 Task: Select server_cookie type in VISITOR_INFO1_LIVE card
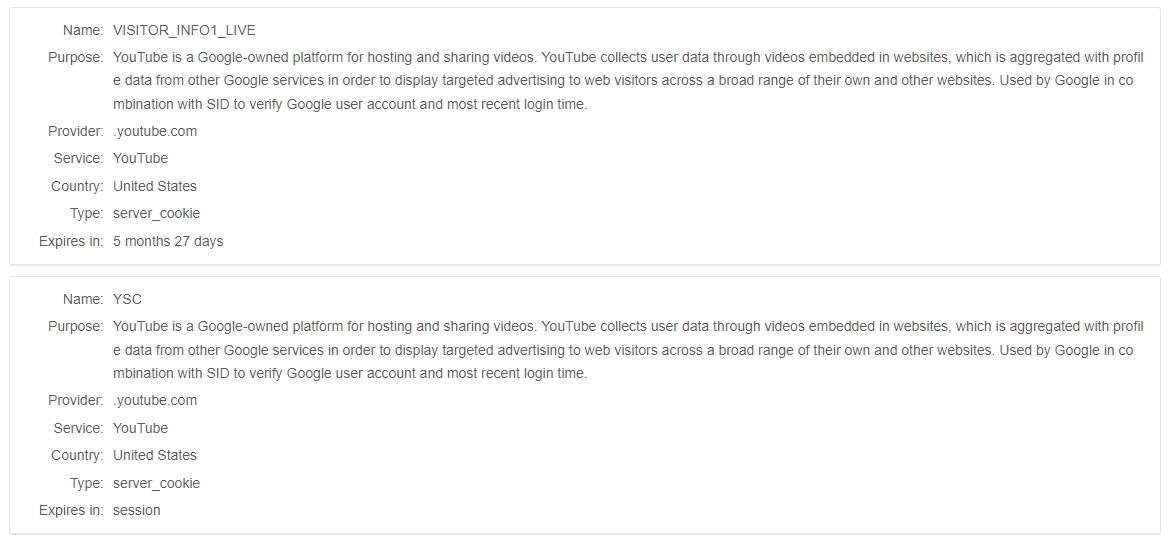[156, 213]
